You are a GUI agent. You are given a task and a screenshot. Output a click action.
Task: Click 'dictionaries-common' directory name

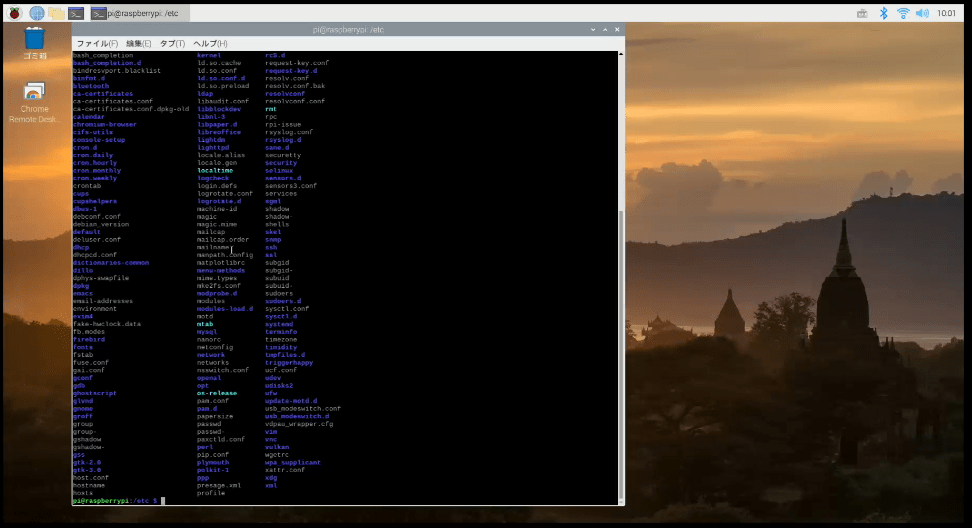(110, 263)
